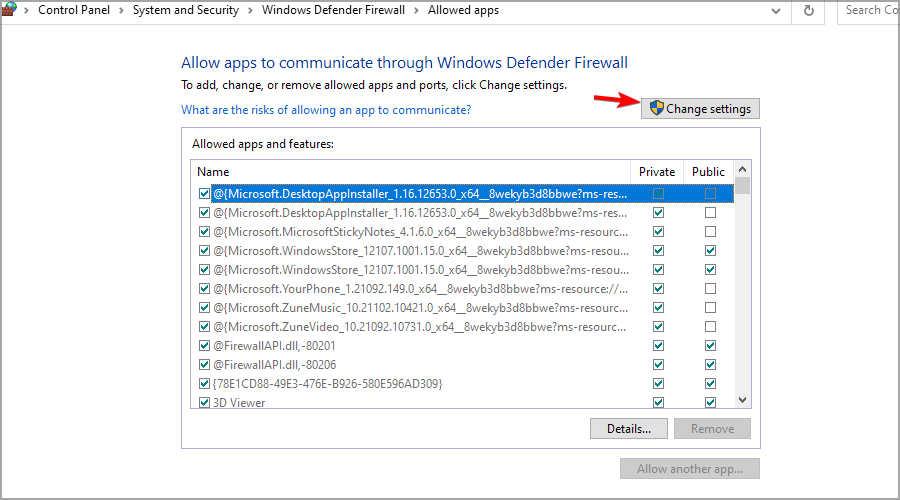This screenshot has height=500, width=900.
Task: Open the risks of allowing an app link
Action: pos(326,110)
